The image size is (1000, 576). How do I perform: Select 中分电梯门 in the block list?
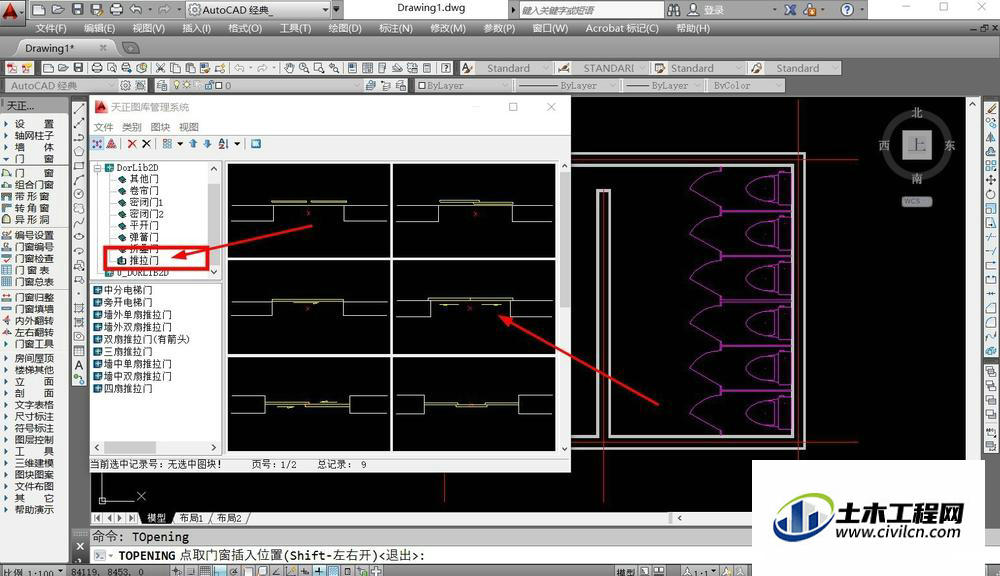pos(128,290)
